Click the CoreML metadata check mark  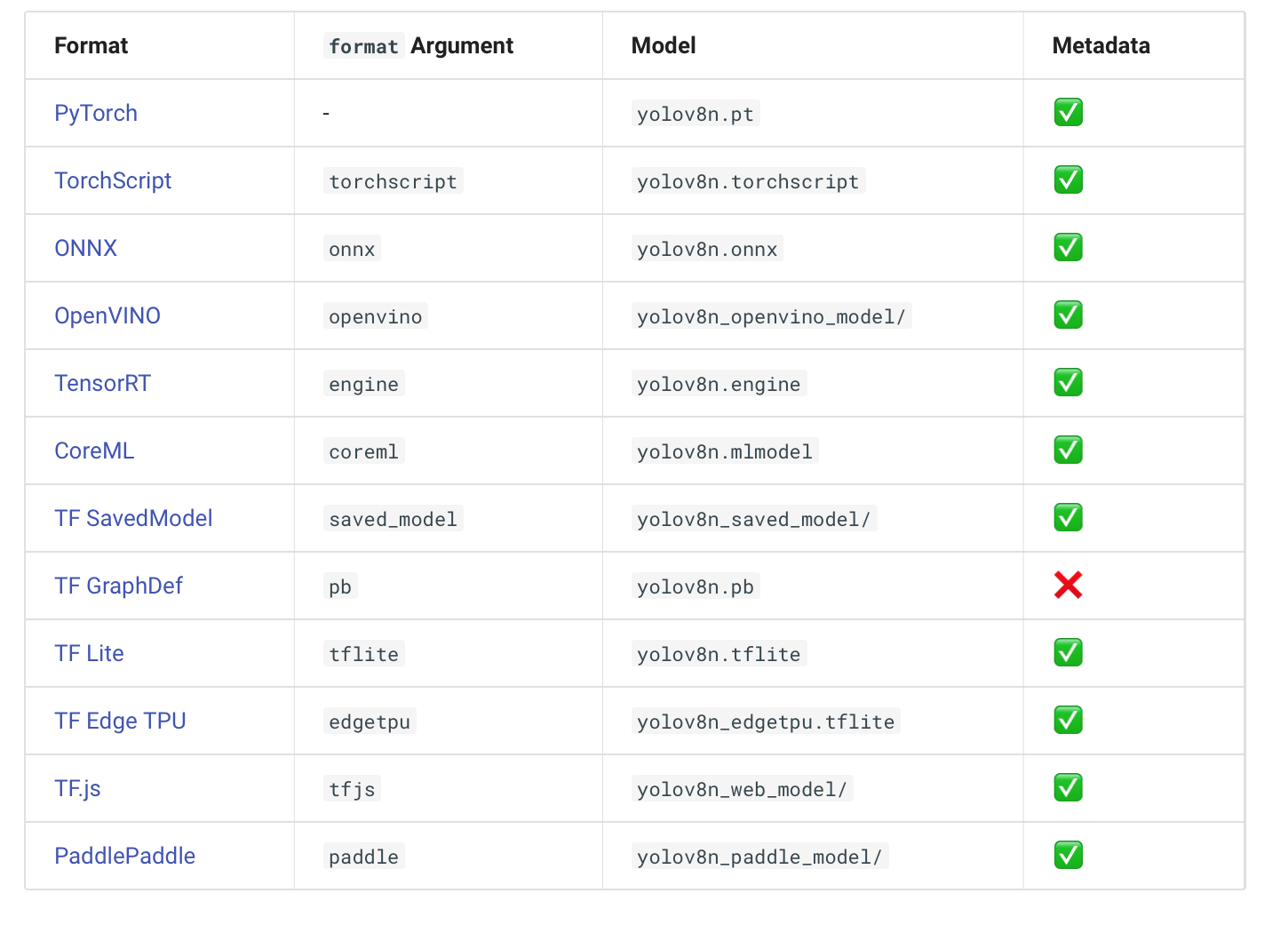[1068, 450]
